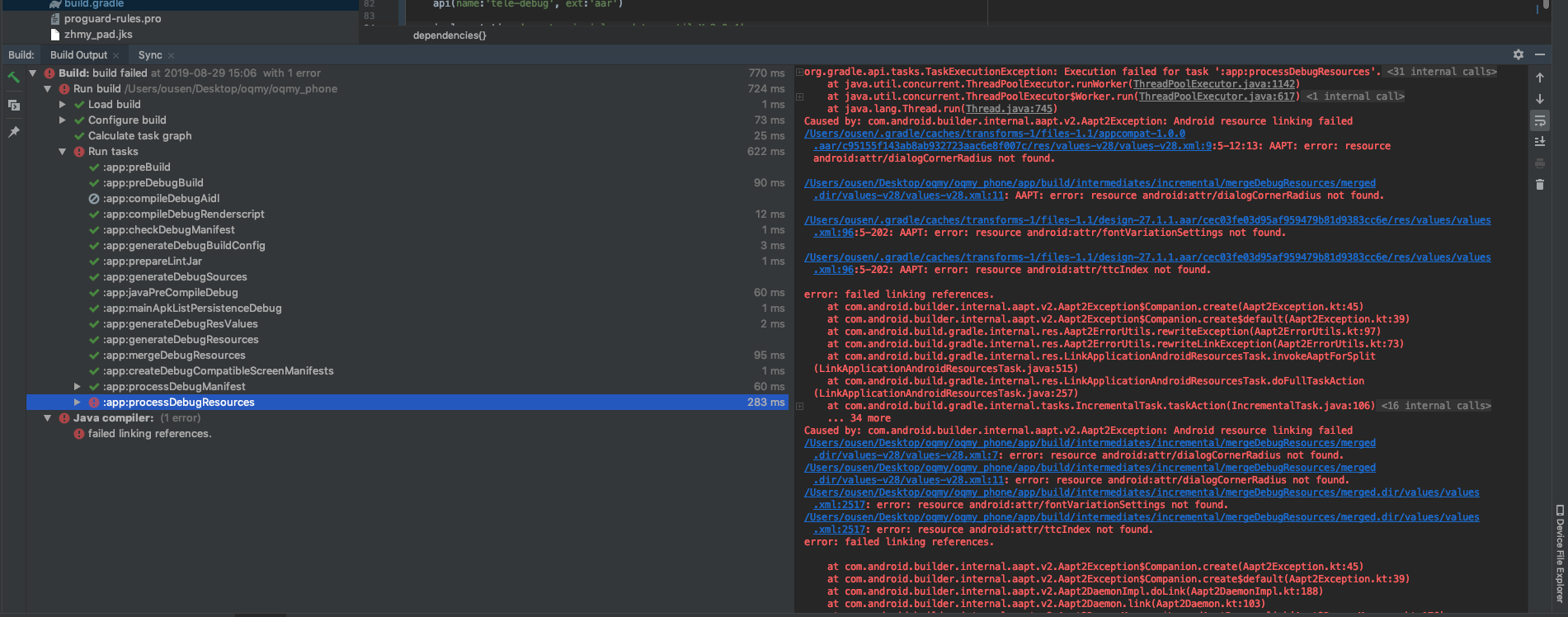1568x617 pixels.
Task: Expand the Configure build node
Action: tap(63, 120)
